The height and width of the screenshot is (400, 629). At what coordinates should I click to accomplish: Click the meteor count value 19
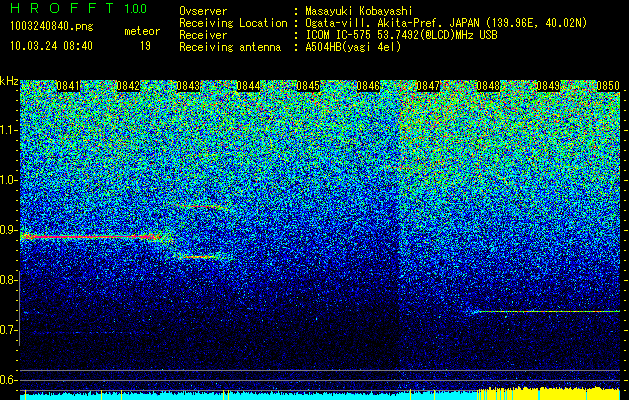pyautogui.click(x=145, y=46)
